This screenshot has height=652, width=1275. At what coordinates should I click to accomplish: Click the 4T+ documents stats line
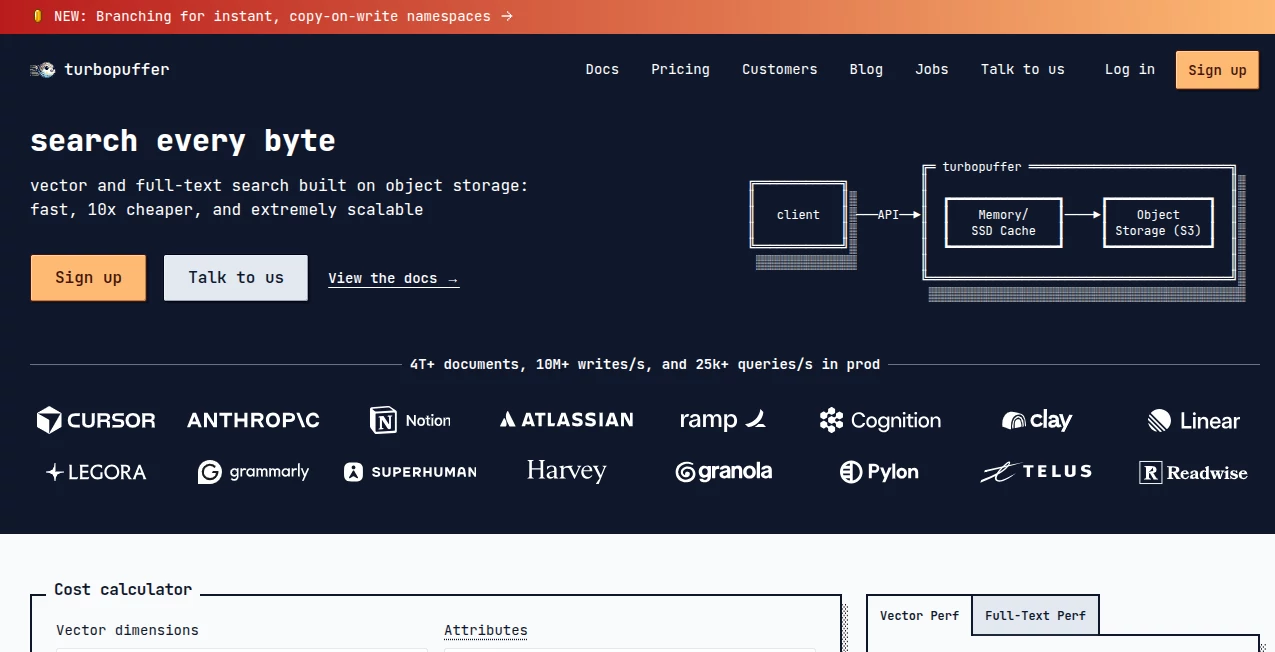[x=645, y=365]
